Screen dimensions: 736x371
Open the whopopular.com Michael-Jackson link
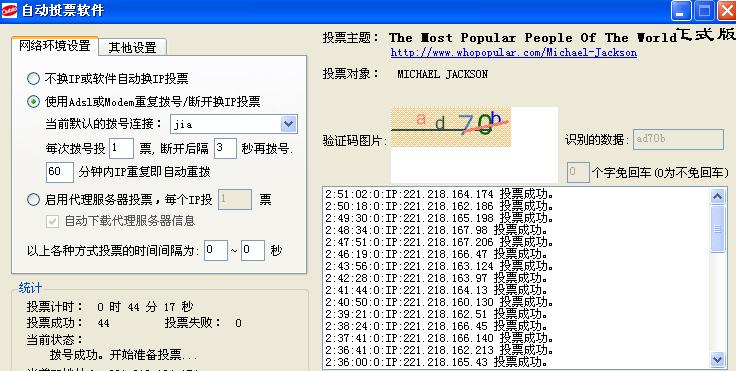click(514, 53)
